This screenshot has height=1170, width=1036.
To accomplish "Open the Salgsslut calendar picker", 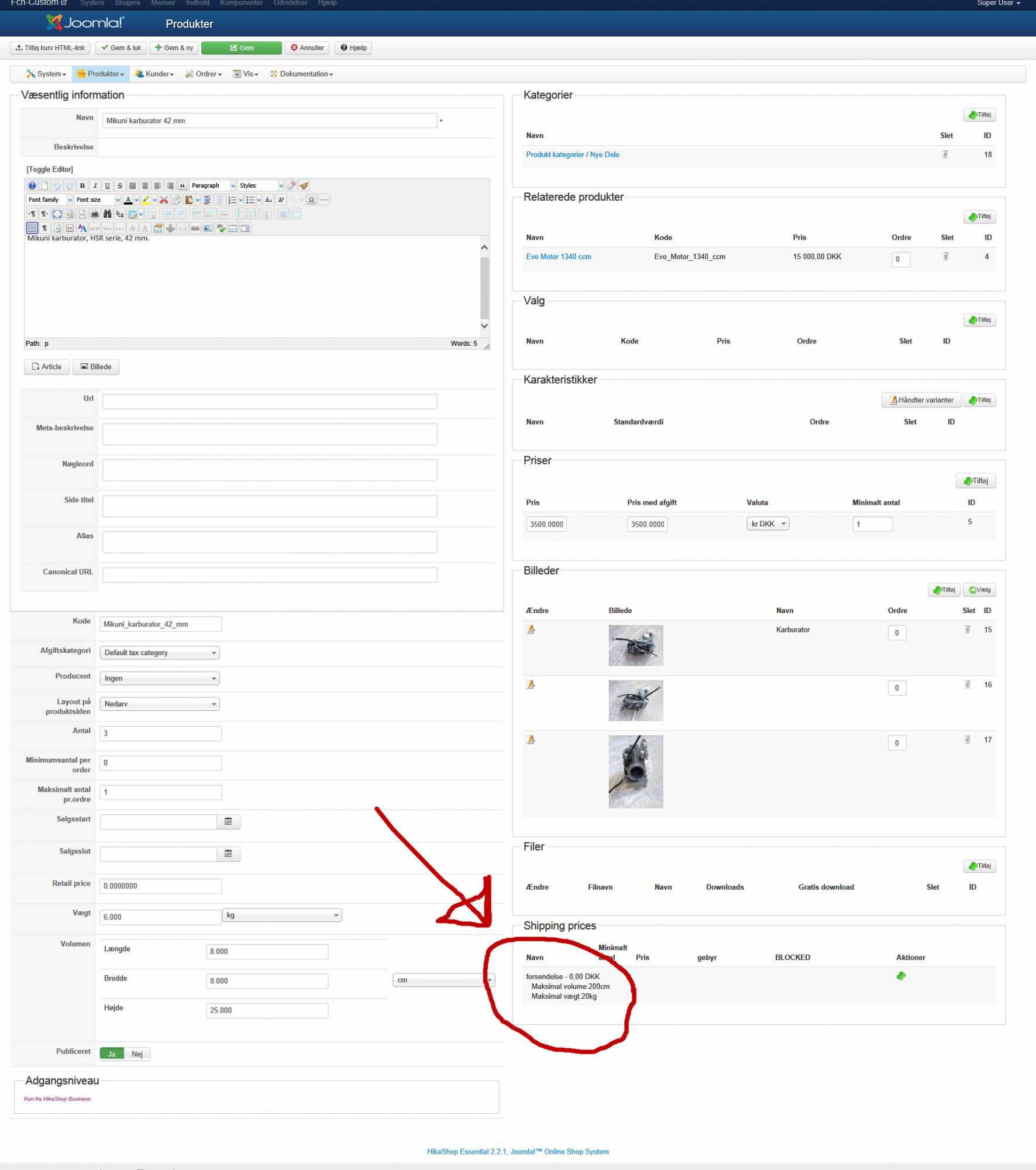I will [228, 854].
